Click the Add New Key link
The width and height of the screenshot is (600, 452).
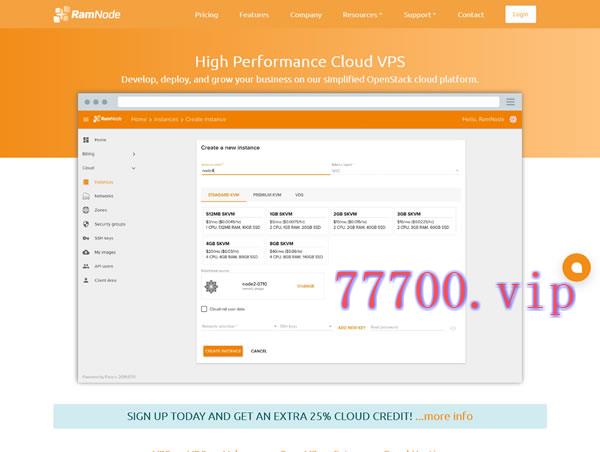tap(352, 328)
